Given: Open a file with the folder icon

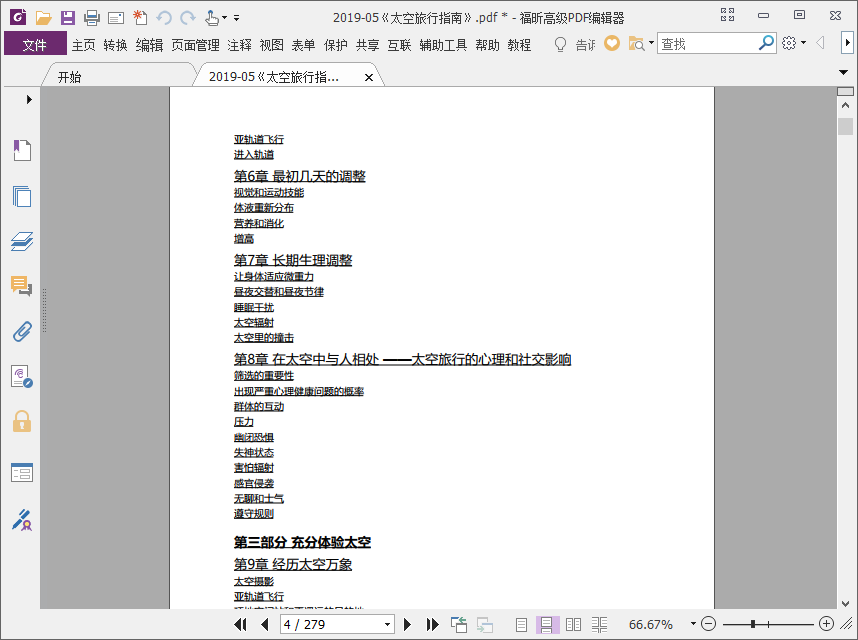Looking at the screenshot, I should pyautogui.click(x=43, y=18).
